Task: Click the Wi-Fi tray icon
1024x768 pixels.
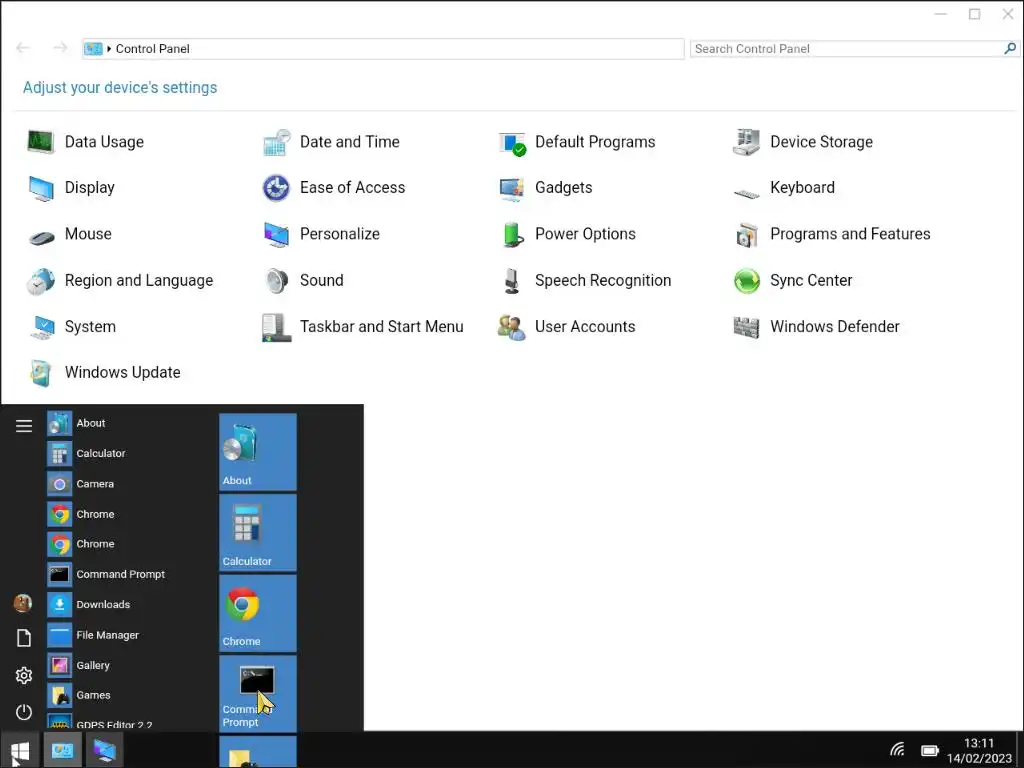Action: coord(898,750)
